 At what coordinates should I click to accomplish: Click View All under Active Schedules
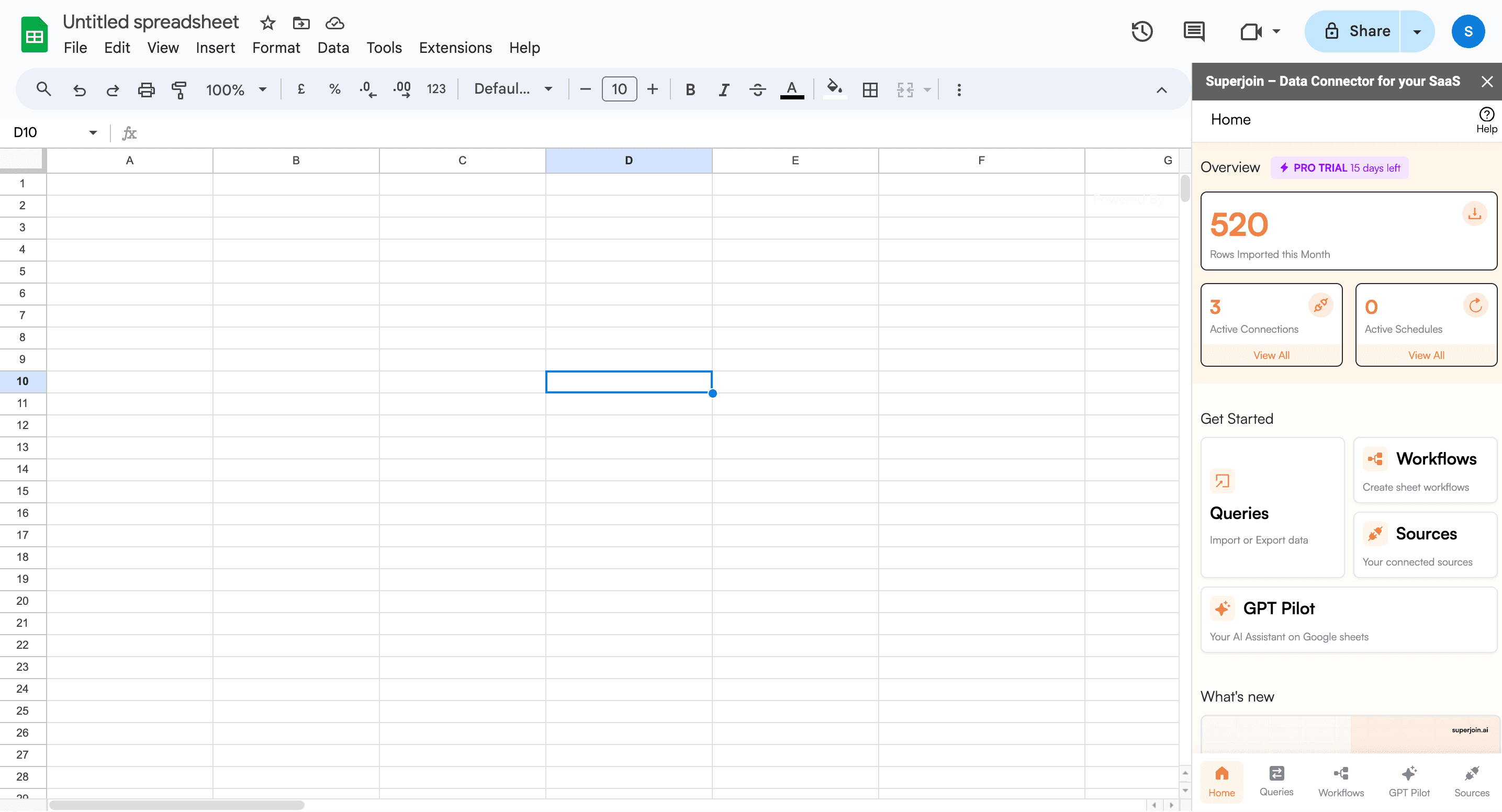[x=1426, y=355]
